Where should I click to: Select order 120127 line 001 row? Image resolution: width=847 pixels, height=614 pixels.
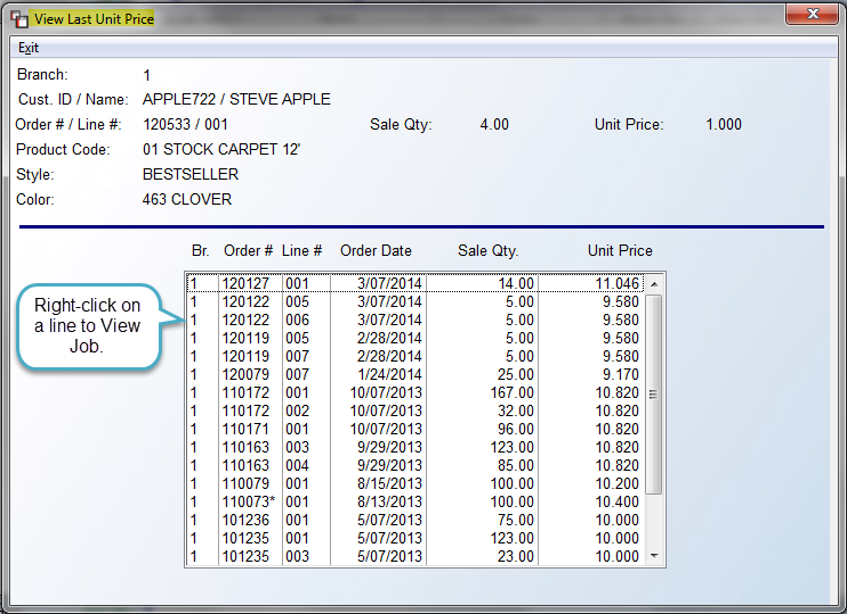point(415,284)
